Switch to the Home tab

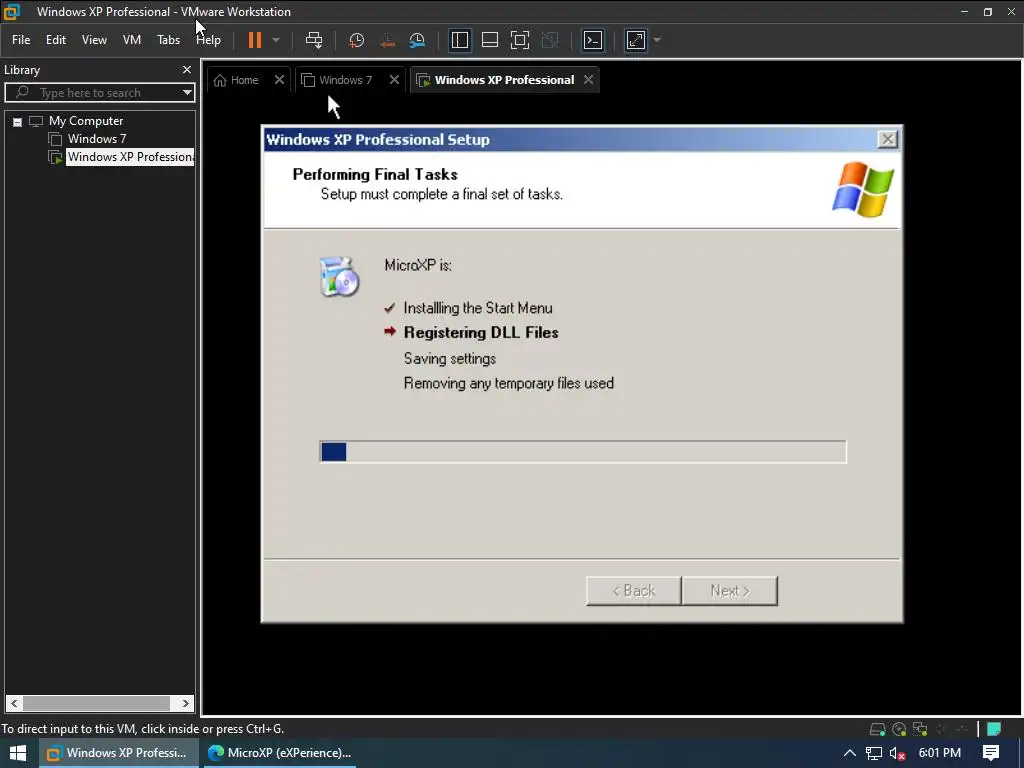click(x=236, y=80)
